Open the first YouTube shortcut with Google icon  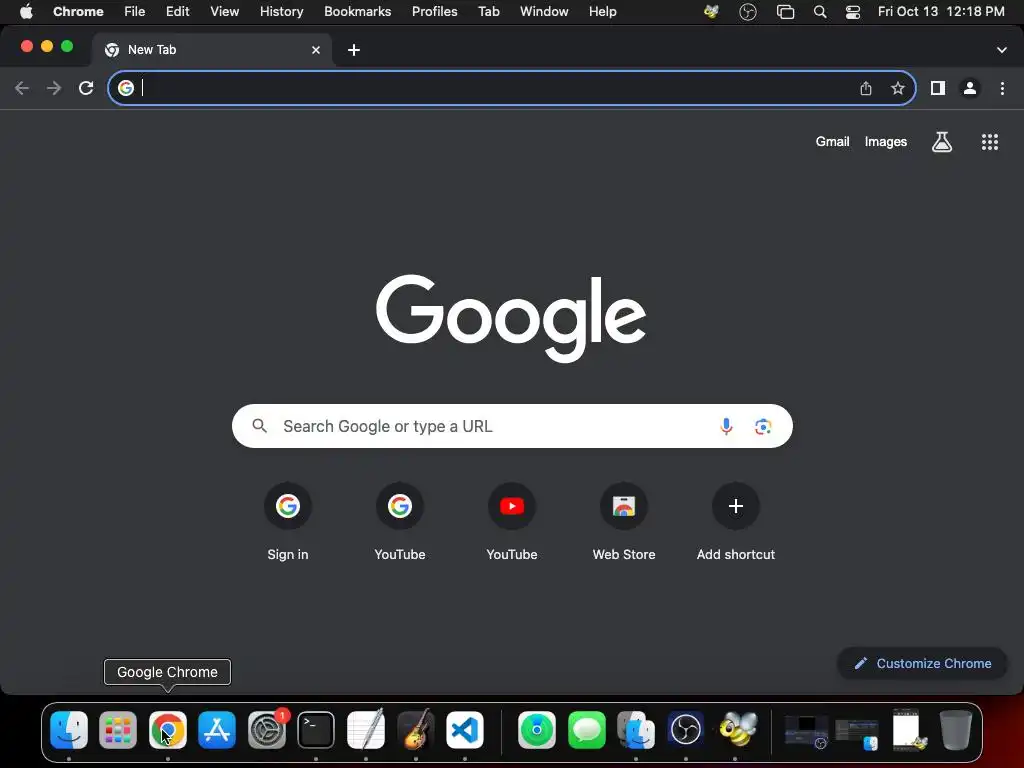click(x=400, y=521)
